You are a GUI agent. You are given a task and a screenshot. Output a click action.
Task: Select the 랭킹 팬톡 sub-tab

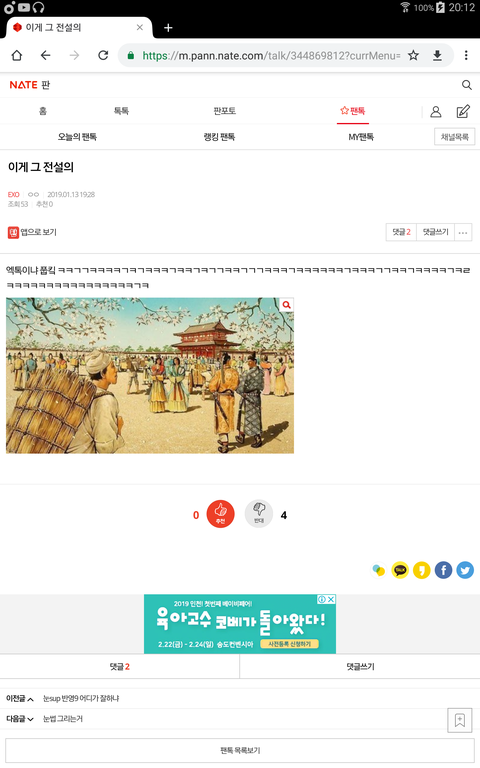coord(219,137)
